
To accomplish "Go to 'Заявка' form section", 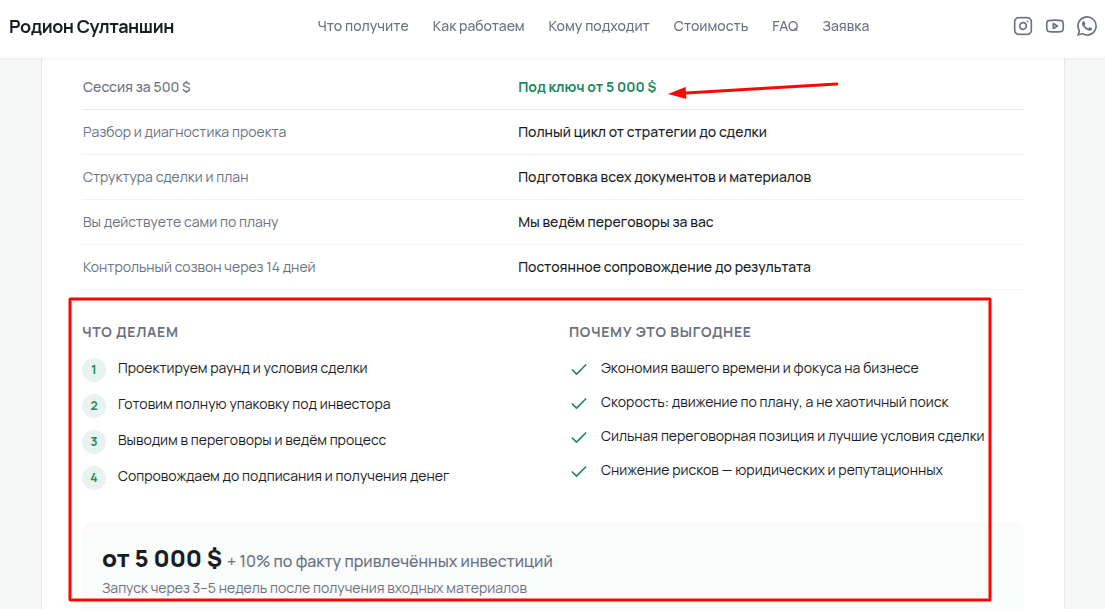I will pyautogui.click(x=846, y=26).
